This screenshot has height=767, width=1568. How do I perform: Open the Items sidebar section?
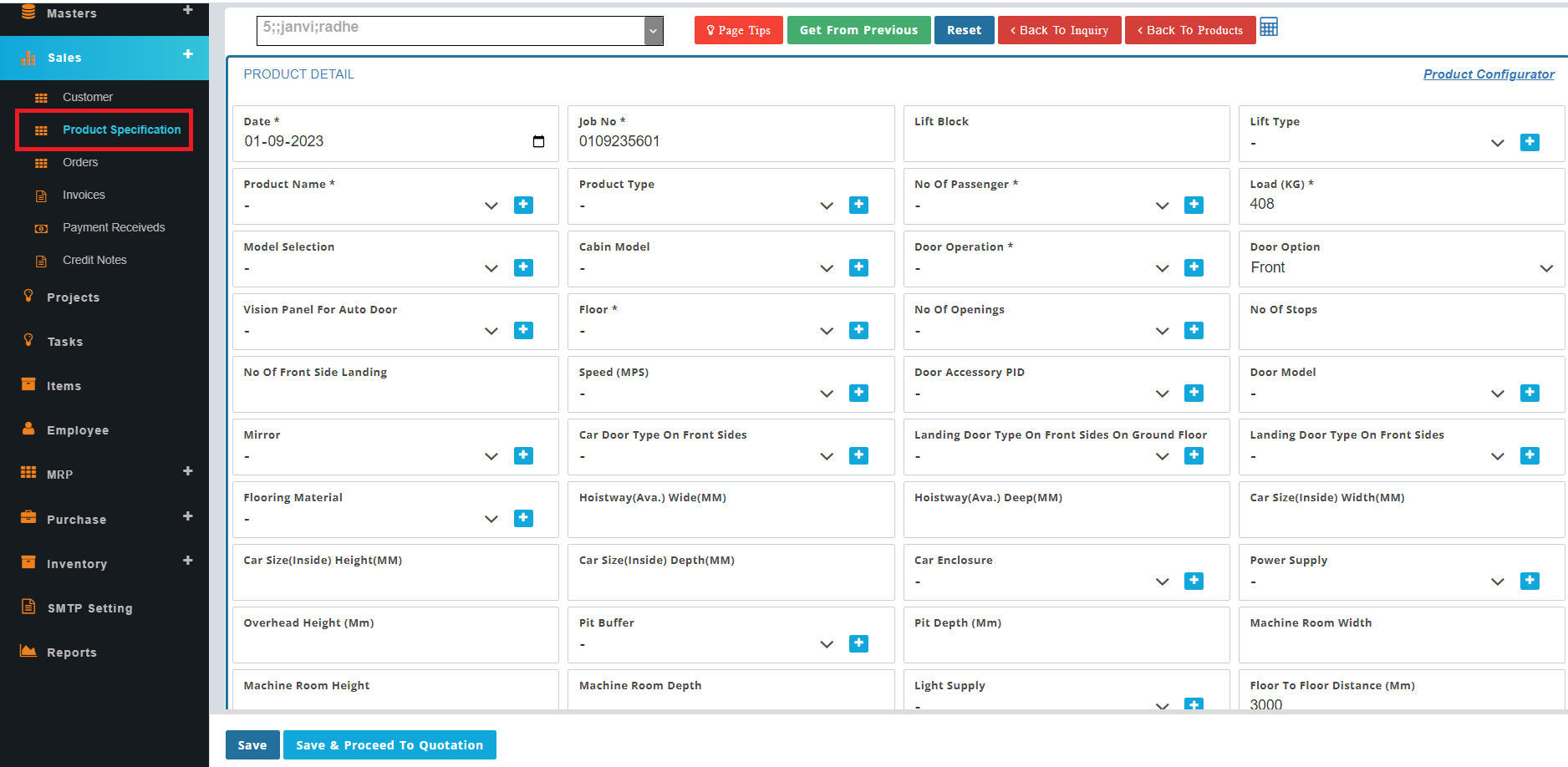point(64,386)
